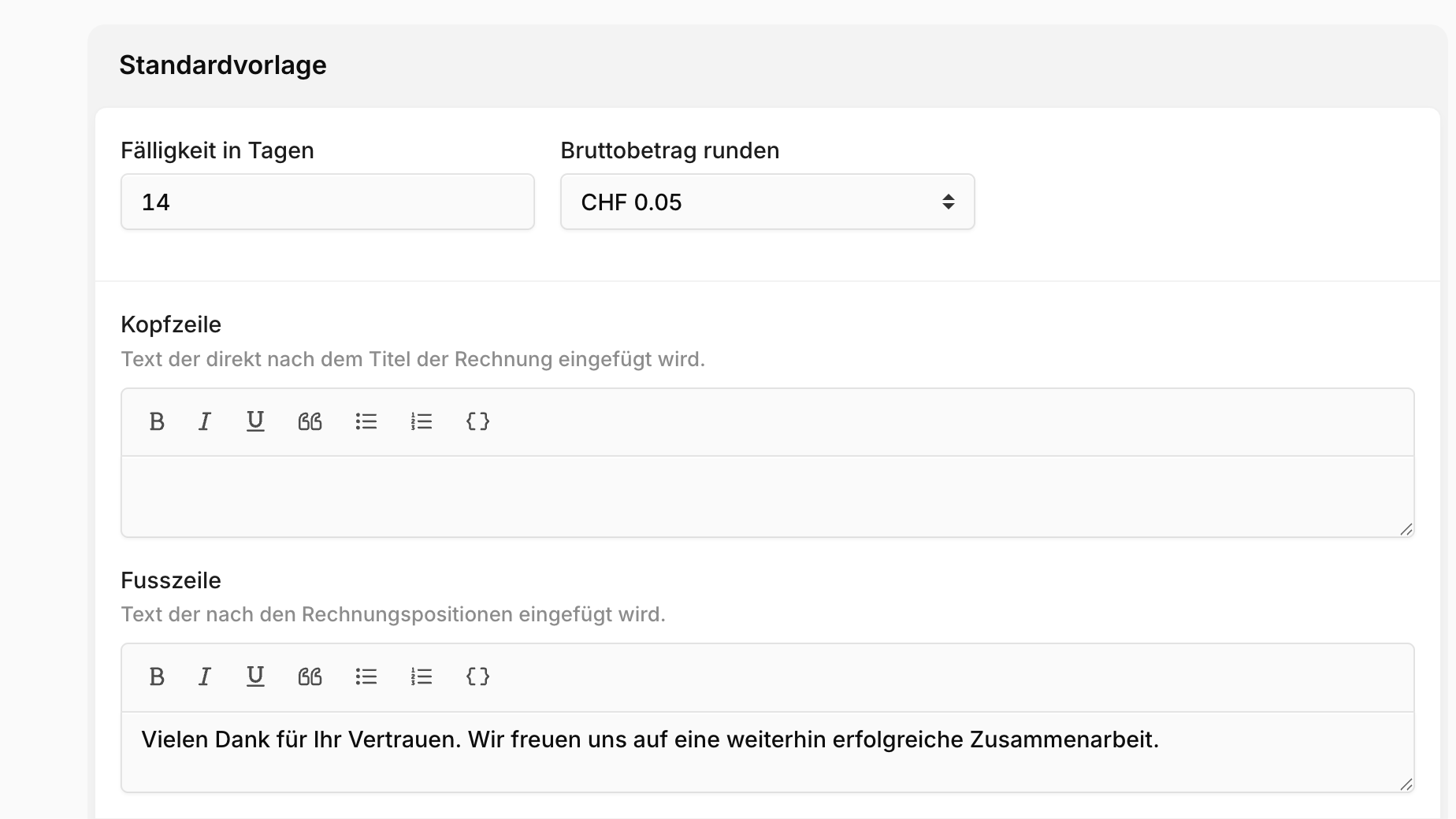Insert placeholder braces in Kopfzeile editor
The image size is (1456, 819).
[x=478, y=421]
